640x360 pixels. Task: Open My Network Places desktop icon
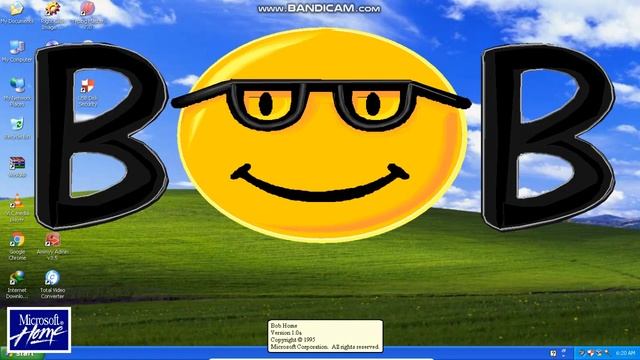coord(17,92)
